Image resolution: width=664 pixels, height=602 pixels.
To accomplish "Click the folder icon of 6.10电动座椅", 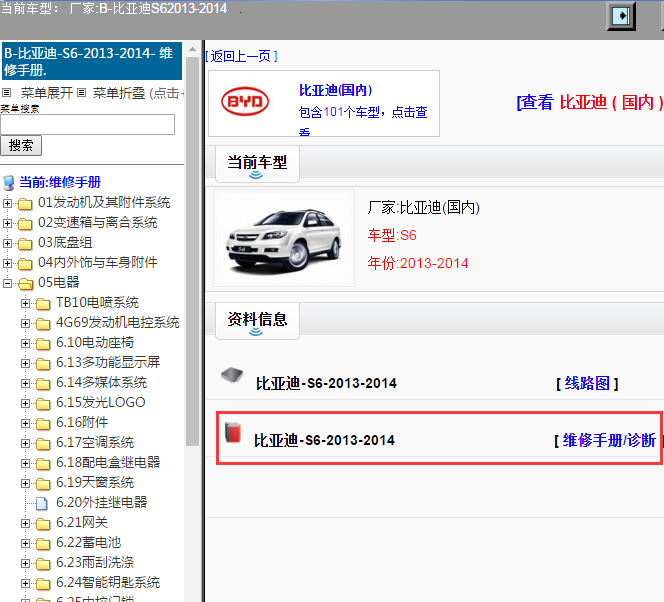I will point(43,343).
